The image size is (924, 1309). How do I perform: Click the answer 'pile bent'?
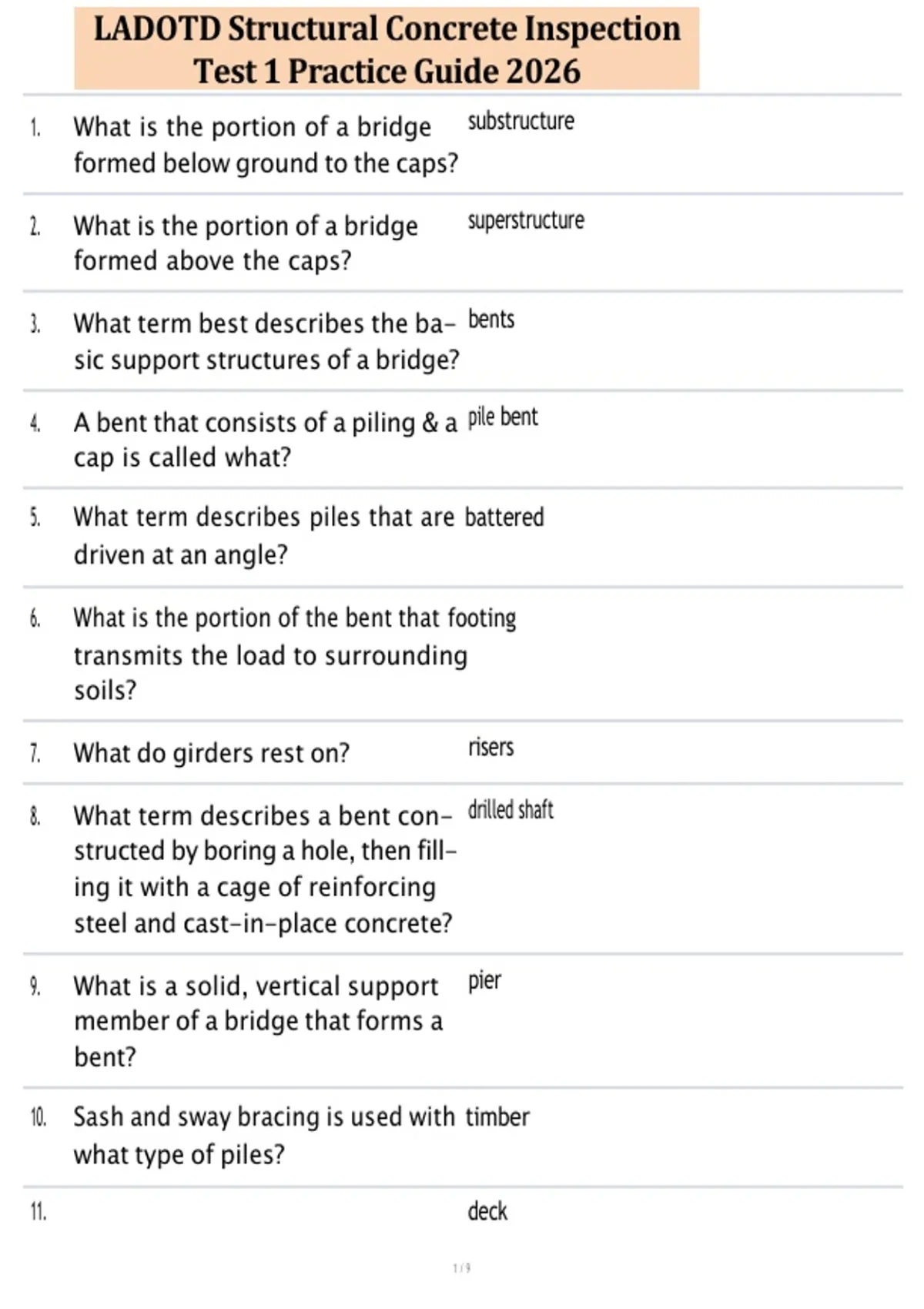tap(503, 417)
